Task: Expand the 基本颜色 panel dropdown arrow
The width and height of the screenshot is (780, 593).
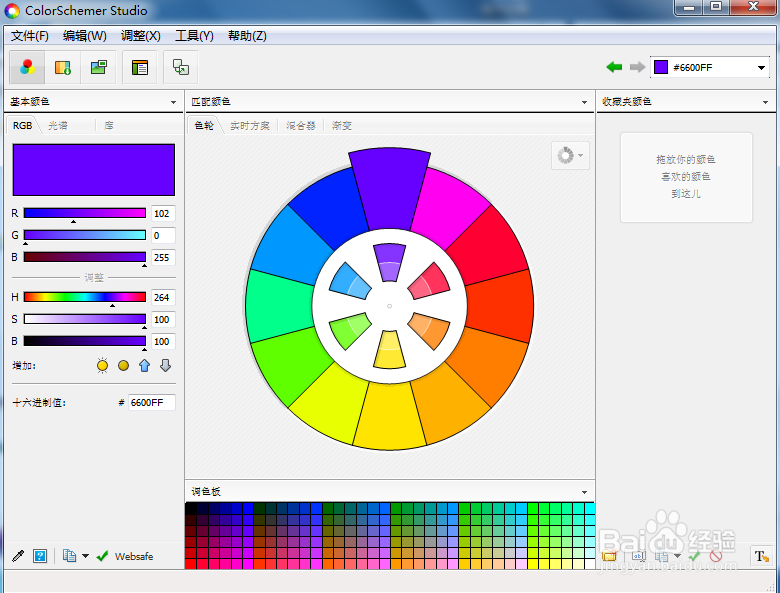Action: 173,102
